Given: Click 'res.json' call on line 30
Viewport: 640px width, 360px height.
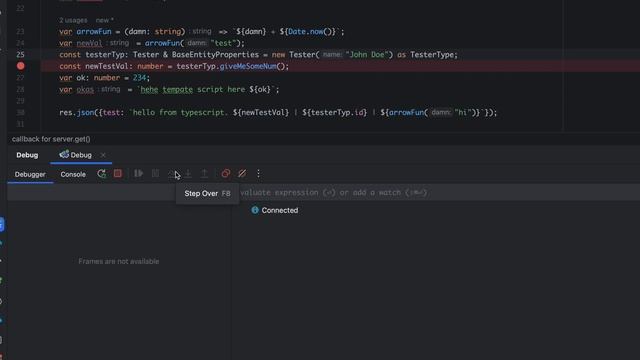Looking at the screenshot, I should coord(77,112).
